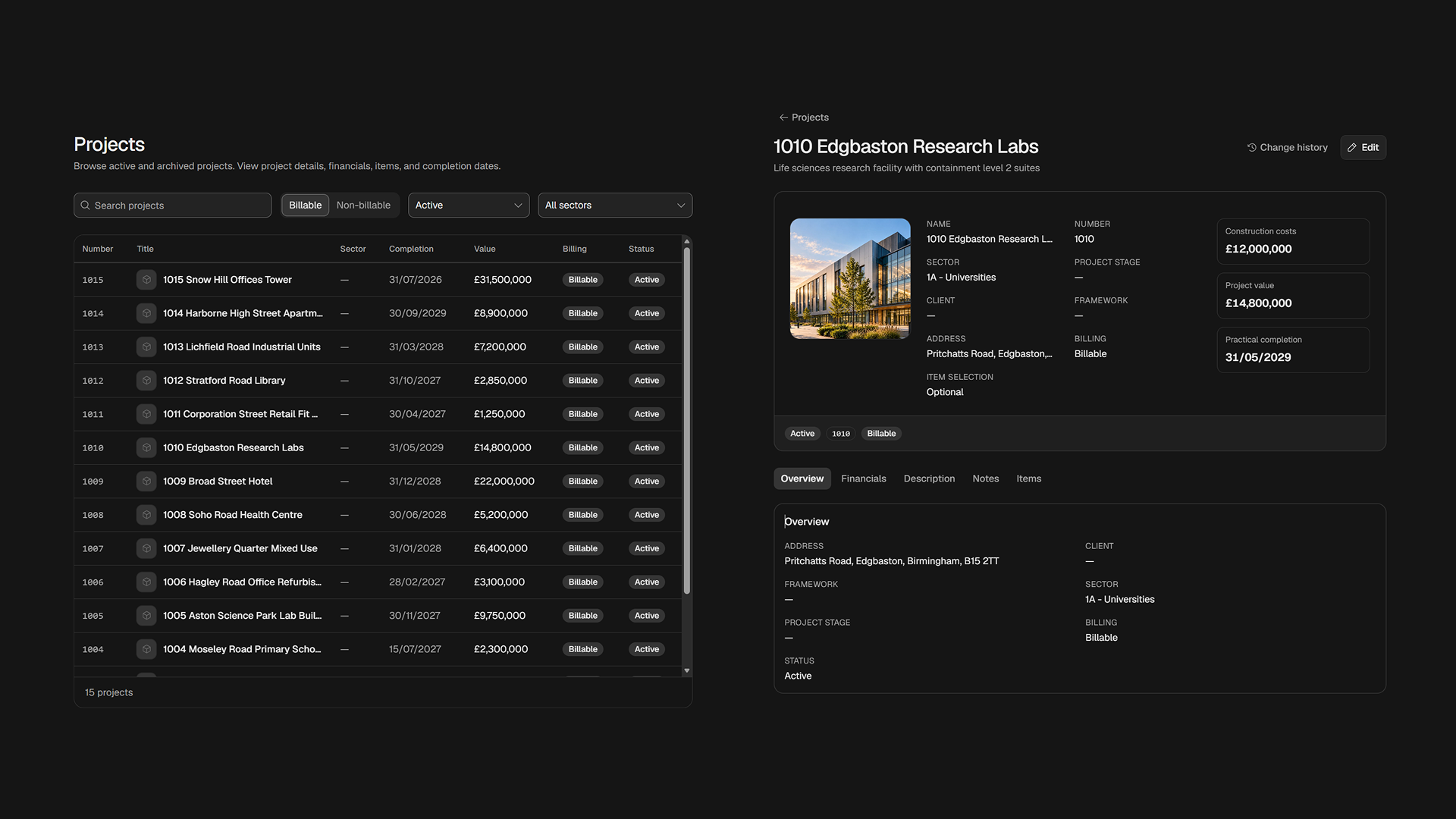Click the pencil icon on the Edit button
Screen dimensions: 1456x819
pos(1352,148)
